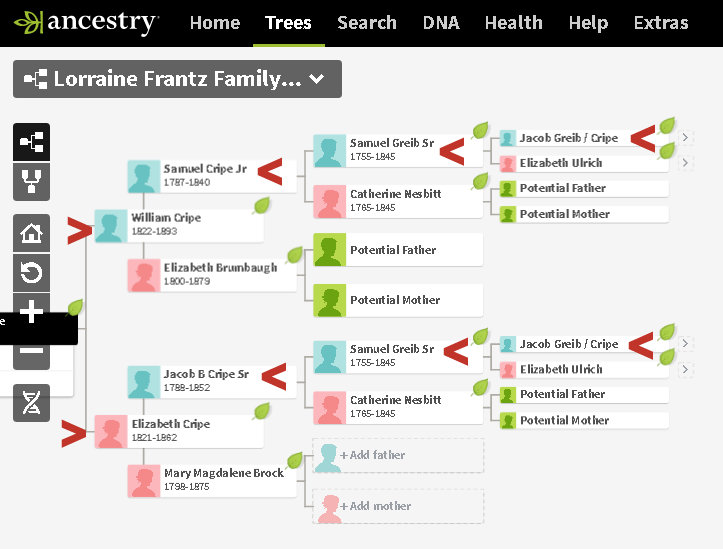Click the Ancestry logo
Screen dimensions: 723x549
coord(86,22)
